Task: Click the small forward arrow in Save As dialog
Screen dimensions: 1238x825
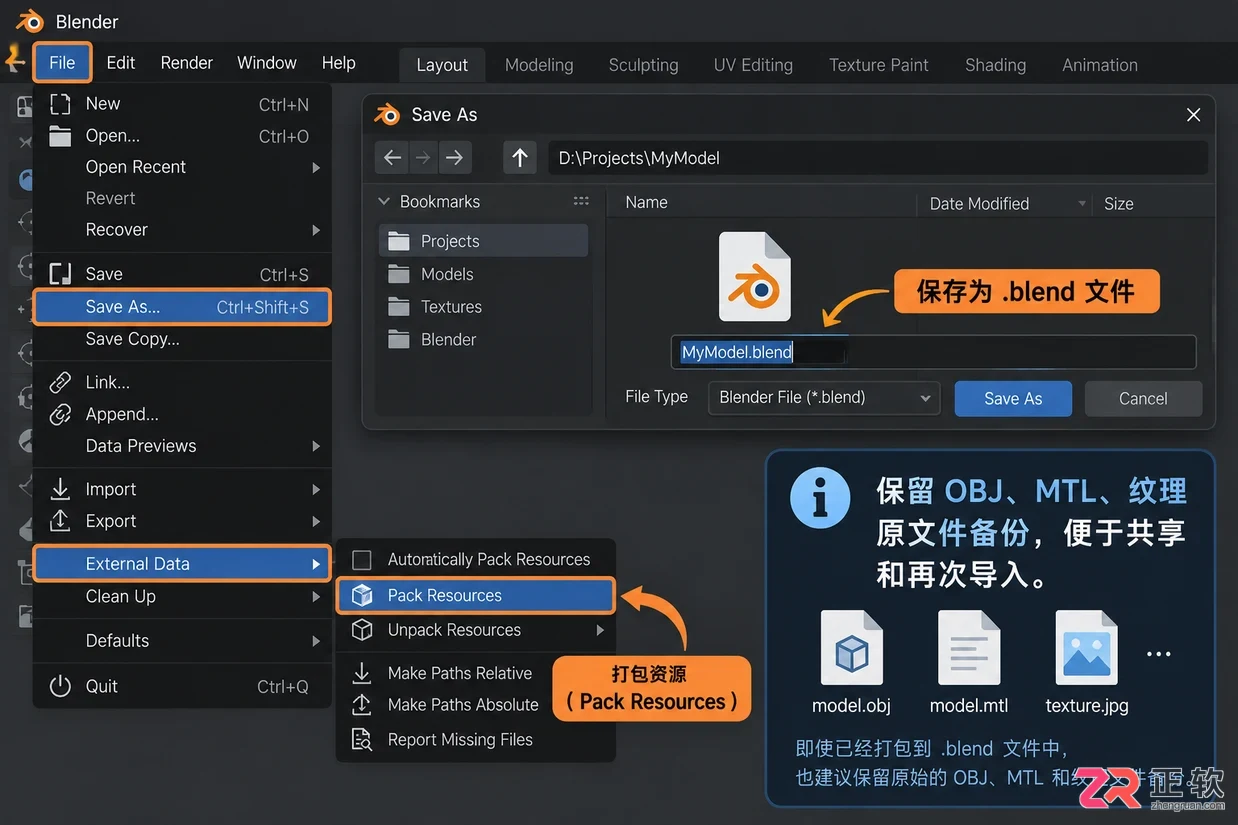Action: click(423, 157)
